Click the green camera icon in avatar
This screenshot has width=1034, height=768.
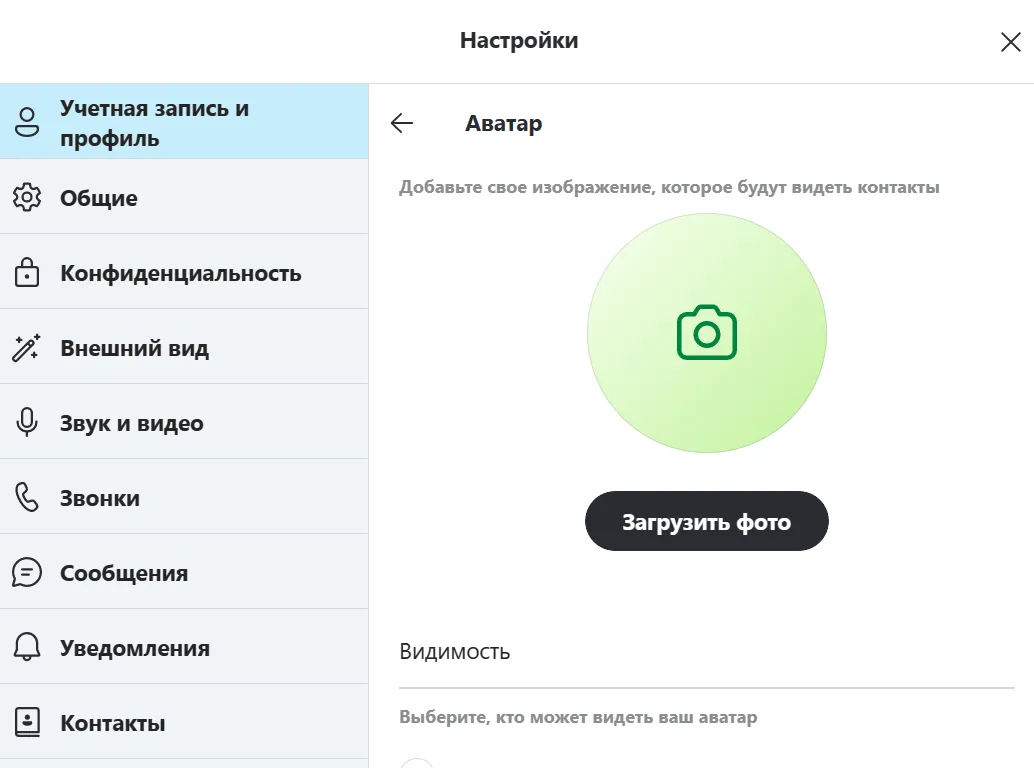[707, 332]
